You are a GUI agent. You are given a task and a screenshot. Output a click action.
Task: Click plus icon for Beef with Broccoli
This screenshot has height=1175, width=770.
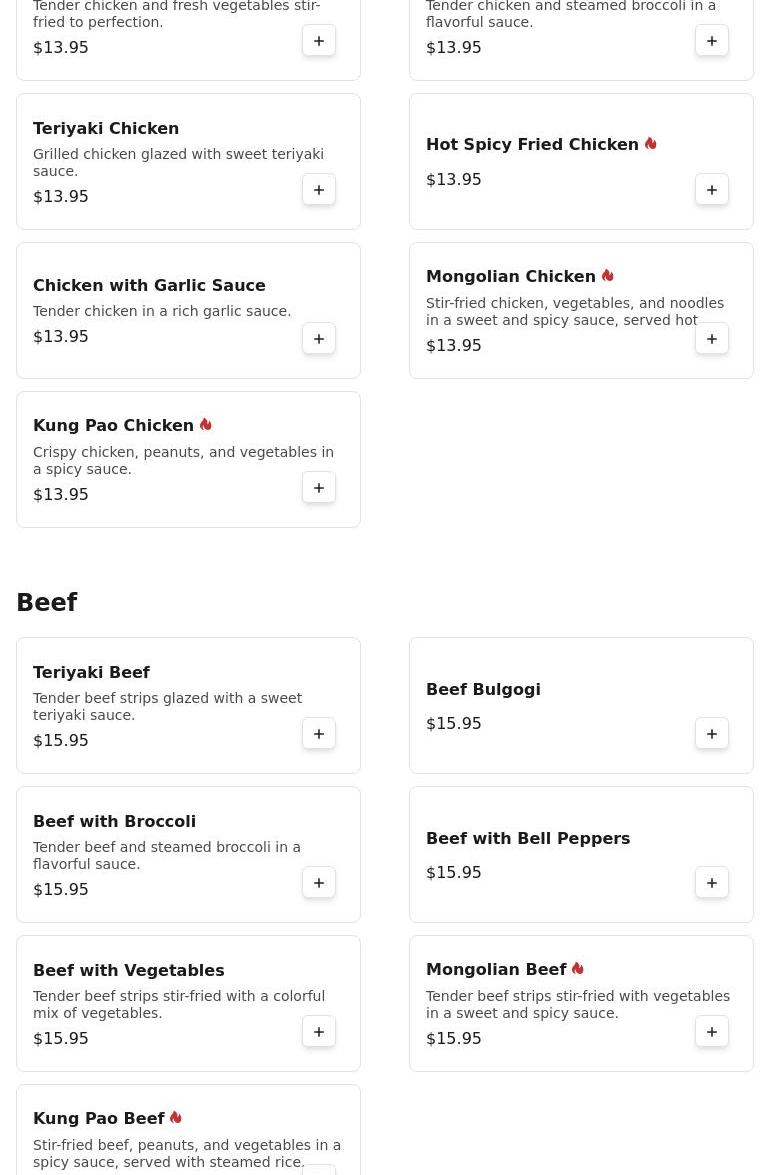tap(318, 883)
